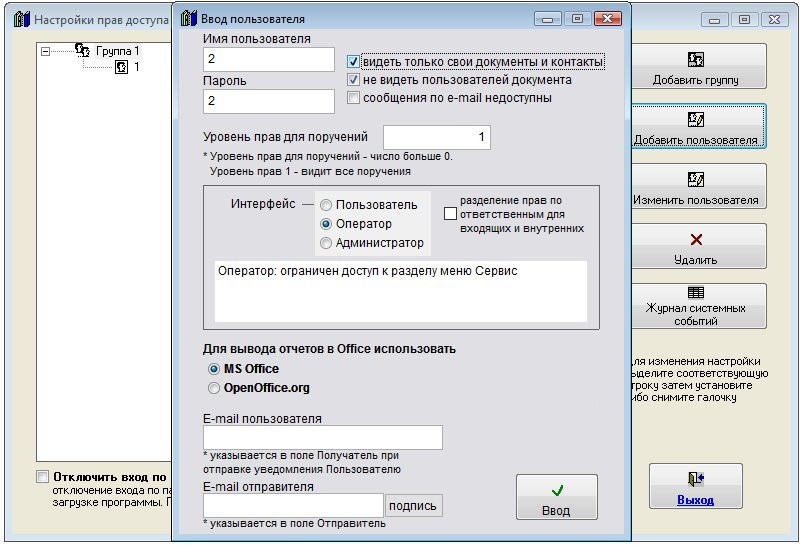Screen dimensions: 802x546
Task: Minimize the Настройки прав доступа window
Action: point(715,20)
